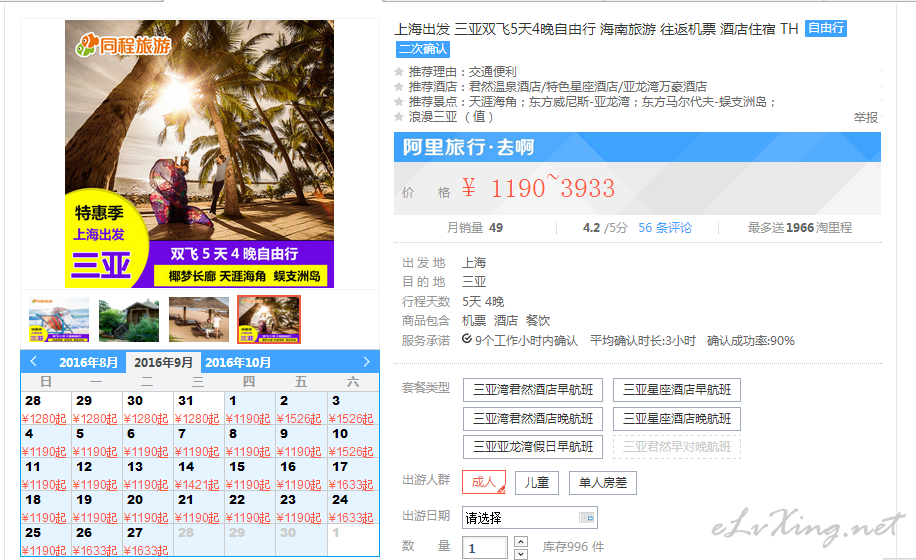This screenshot has height=560, width=916.
Task: Go to previous month in calendar
Action: 33,361
